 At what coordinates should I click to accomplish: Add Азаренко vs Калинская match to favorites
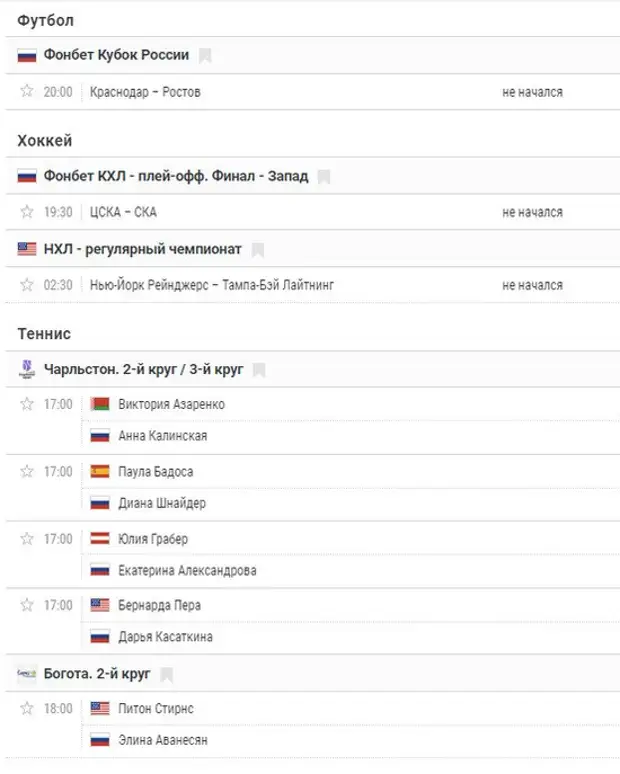[27, 404]
